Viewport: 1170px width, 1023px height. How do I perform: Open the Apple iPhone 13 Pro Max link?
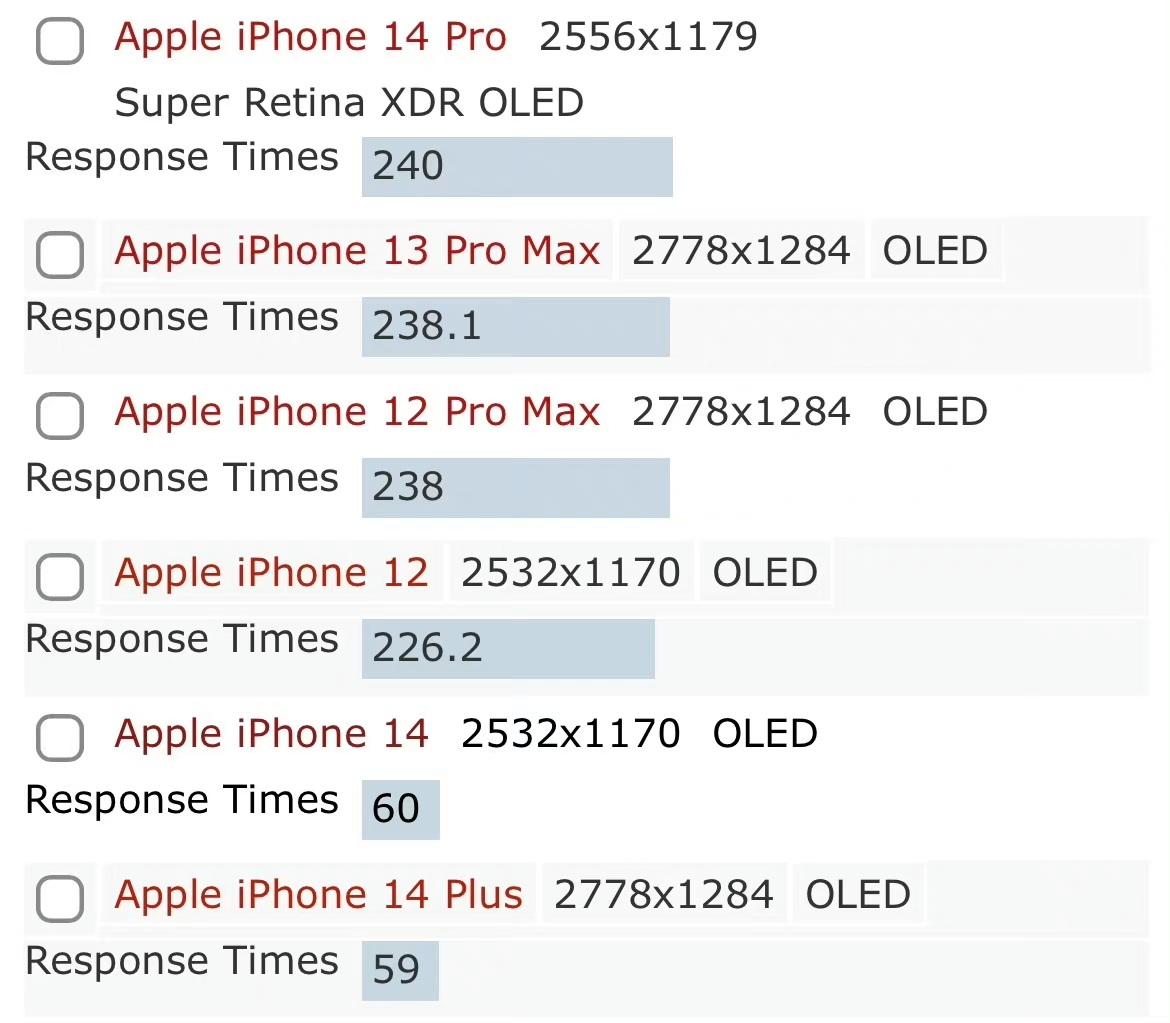click(357, 250)
